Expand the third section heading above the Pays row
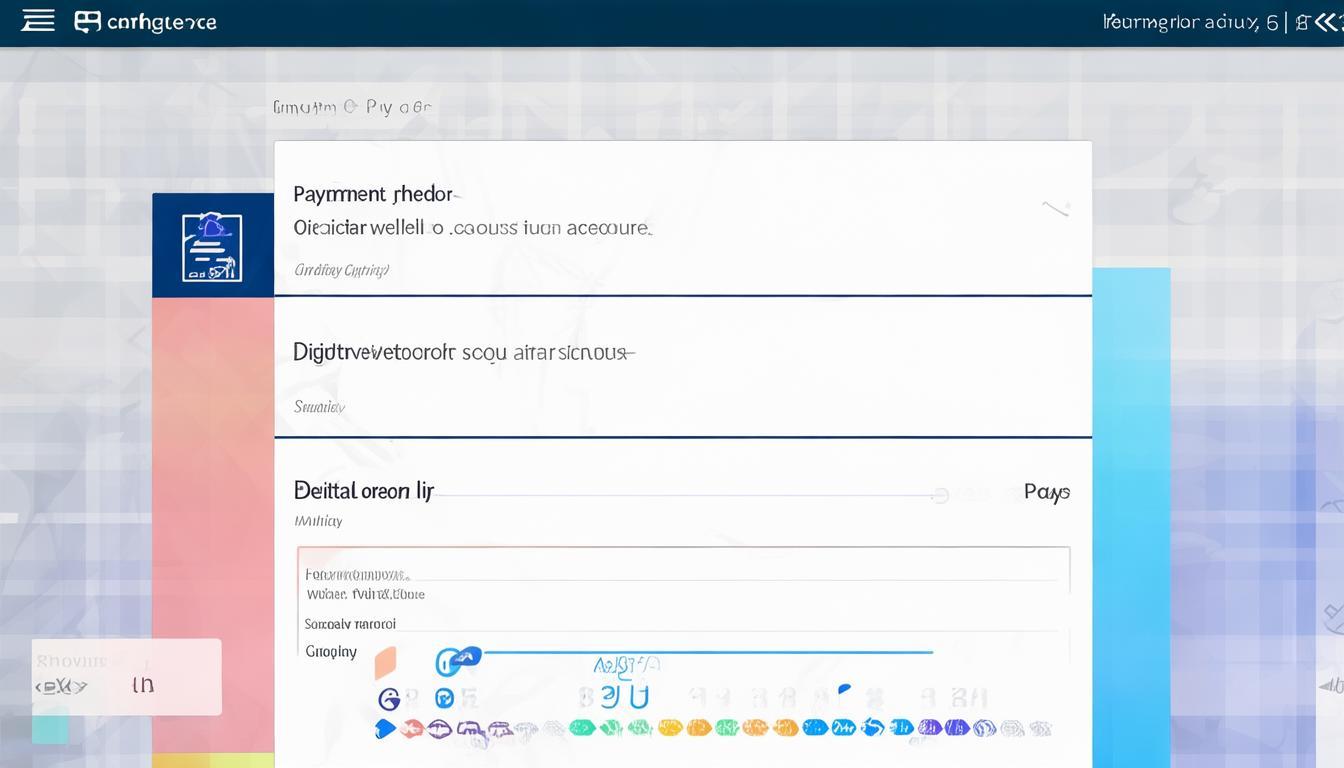The image size is (1344, 768). click(364, 491)
